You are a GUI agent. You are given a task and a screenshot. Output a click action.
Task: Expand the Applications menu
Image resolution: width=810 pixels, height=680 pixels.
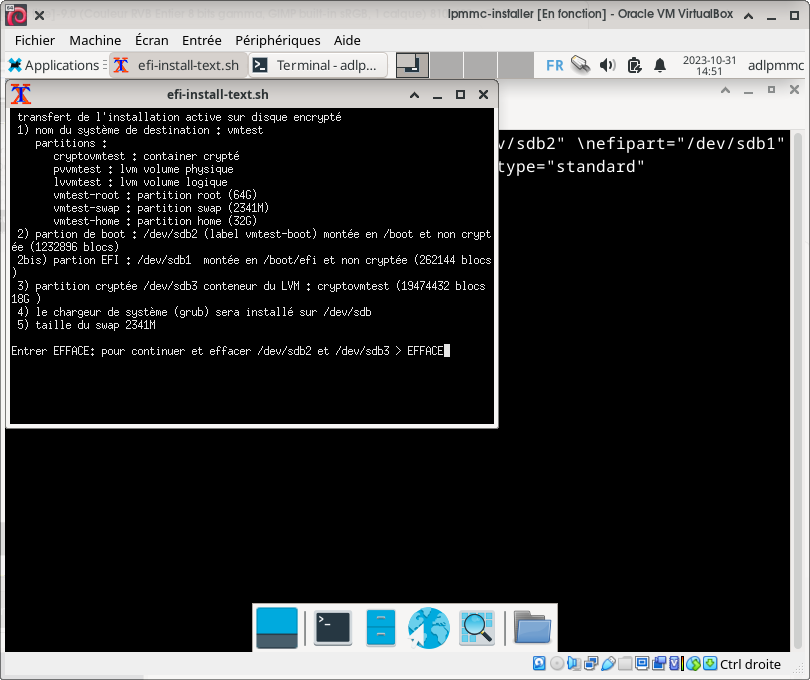tap(54, 65)
